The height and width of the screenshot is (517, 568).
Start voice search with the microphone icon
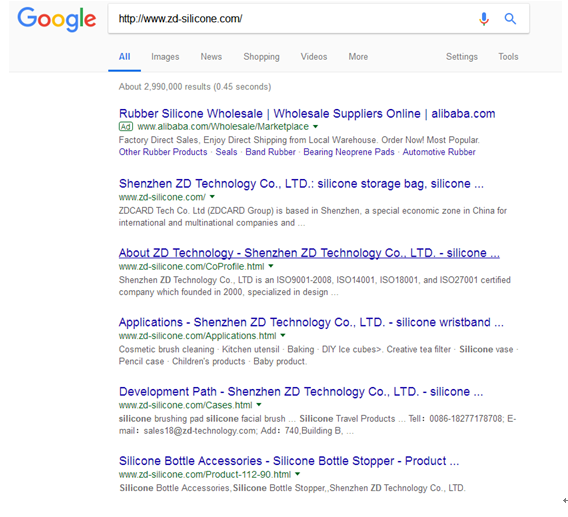tap(484, 18)
